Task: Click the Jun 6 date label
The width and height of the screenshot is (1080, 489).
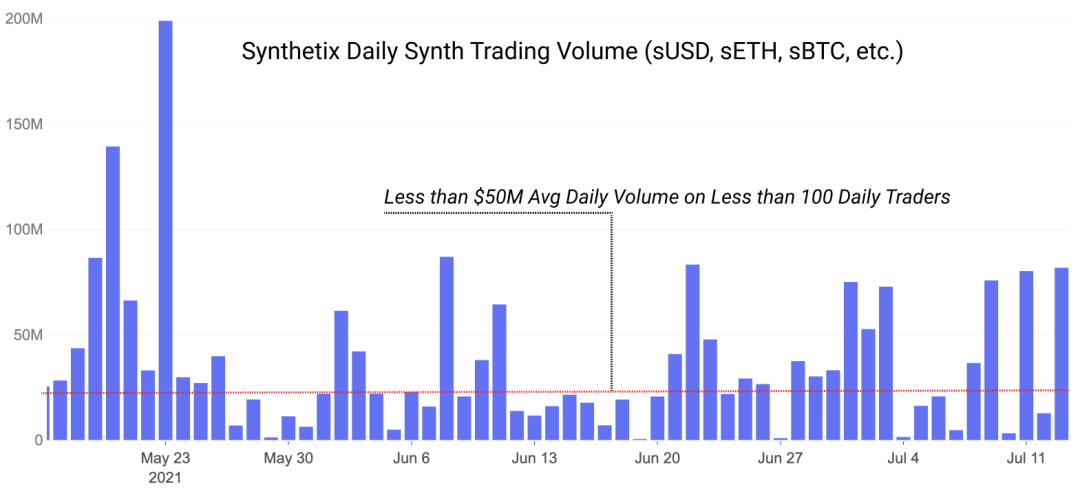Action: (411, 458)
